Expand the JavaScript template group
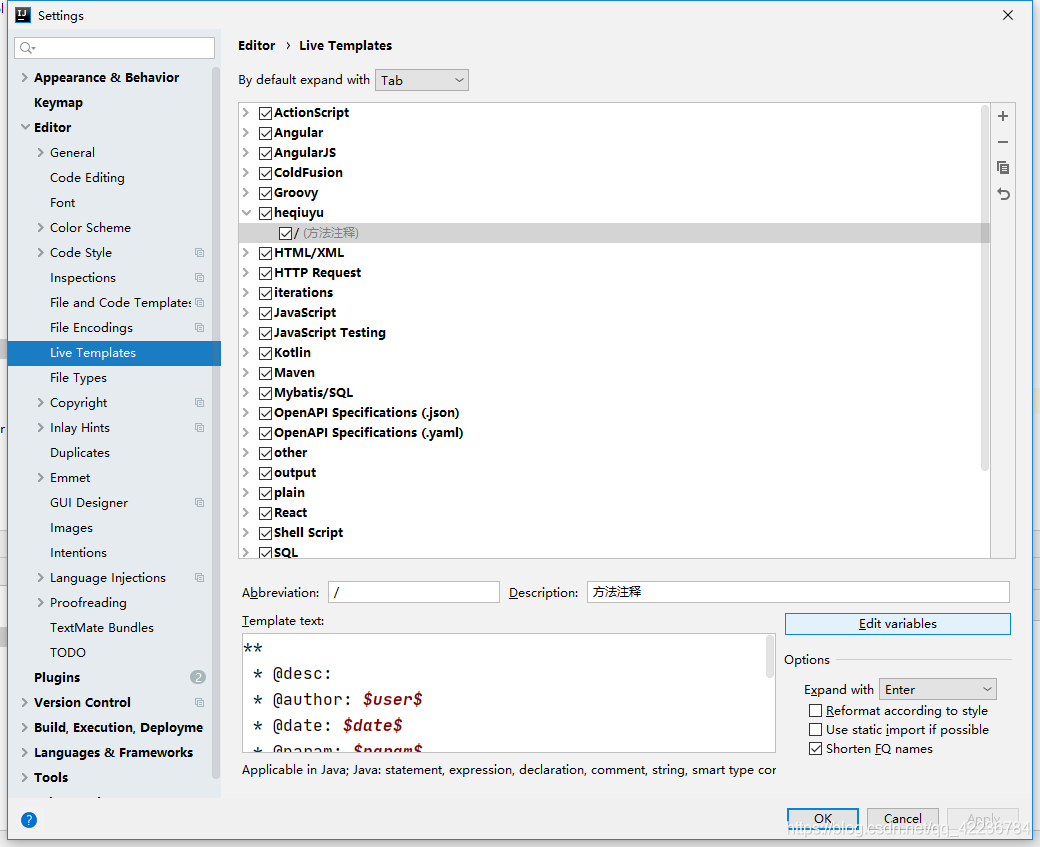 [x=246, y=312]
